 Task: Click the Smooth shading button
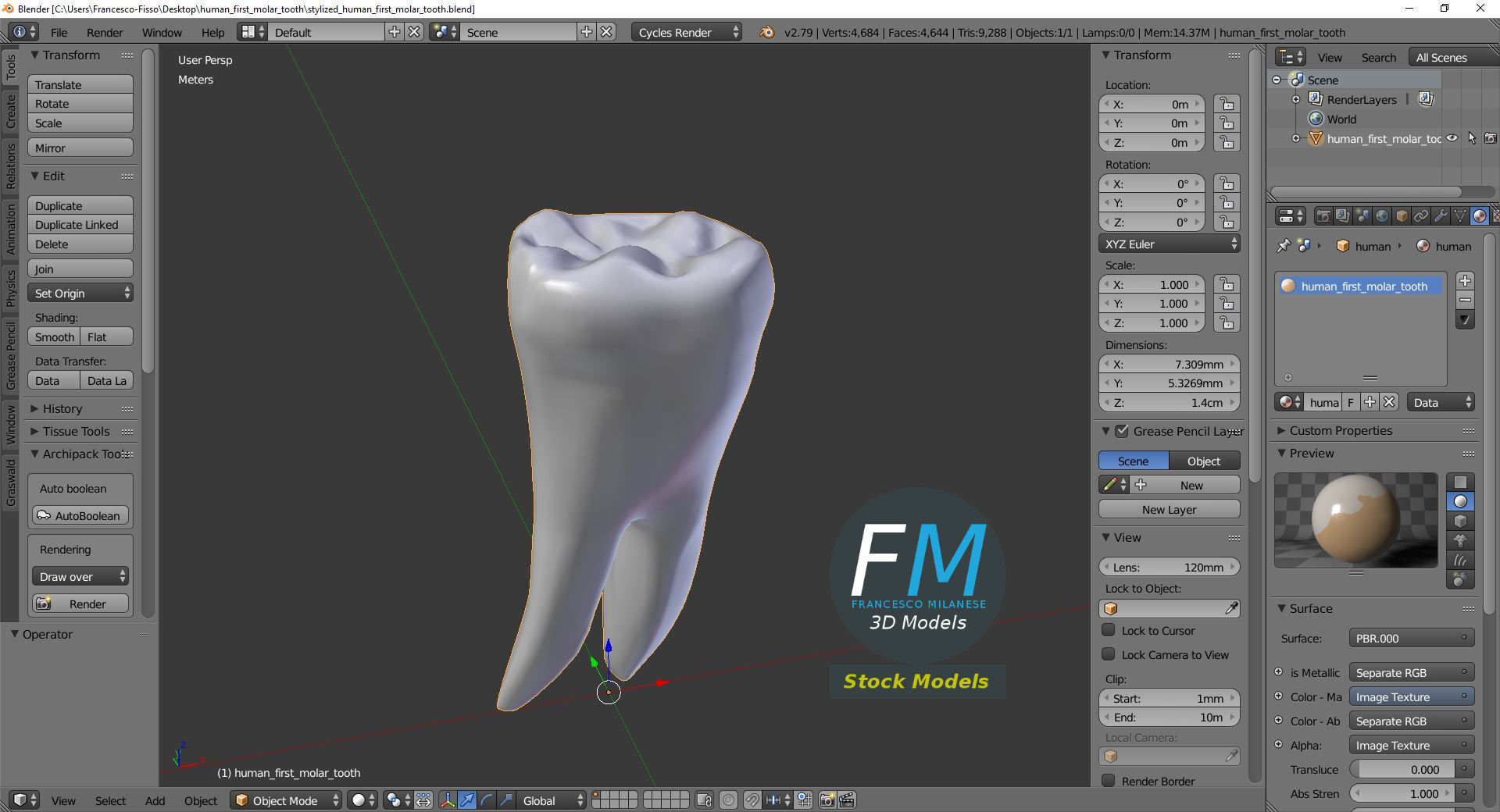[54, 337]
